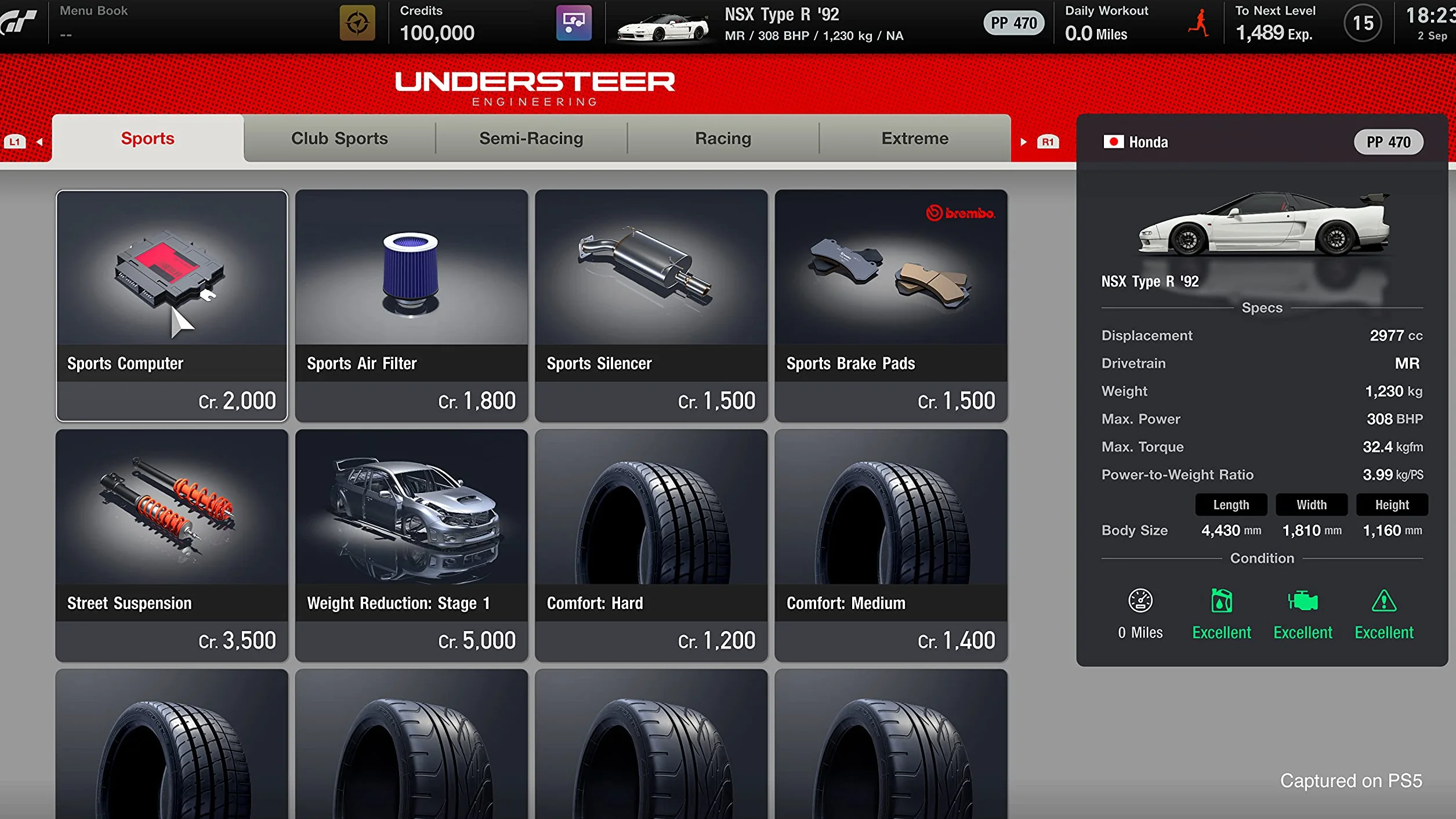Screen dimensions: 1456x819
Task: Click the Daily Workout runner icon
Action: [1198, 23]
